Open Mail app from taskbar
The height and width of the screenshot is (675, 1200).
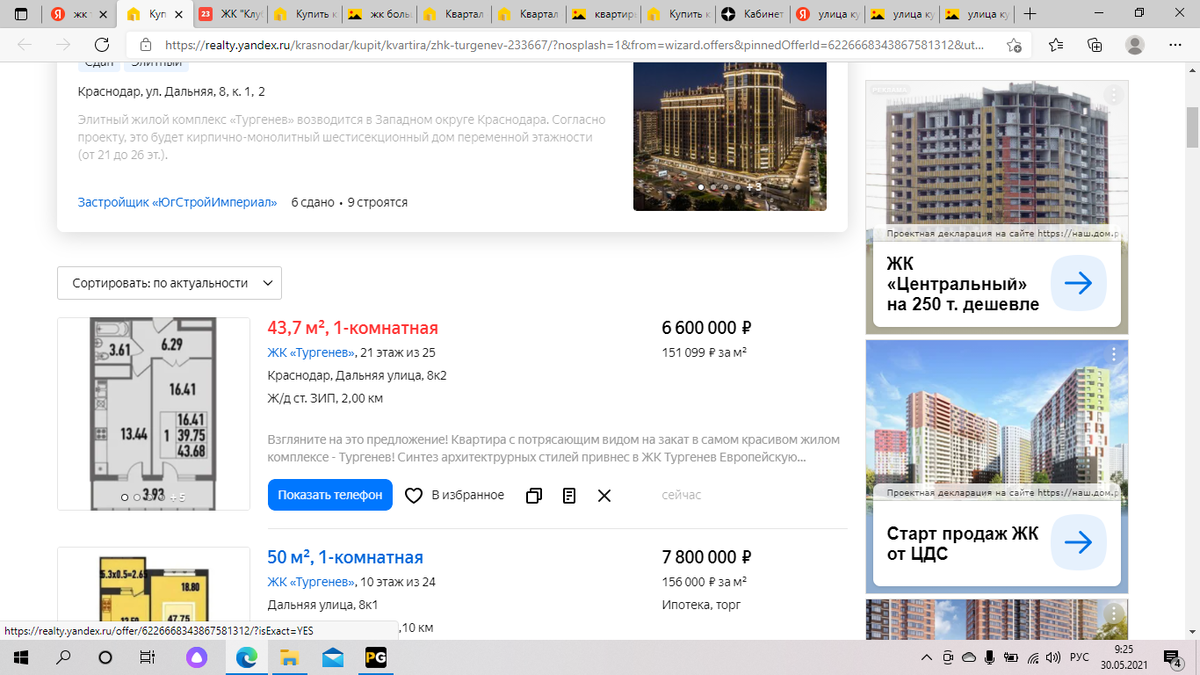click(x=333, y=658)
